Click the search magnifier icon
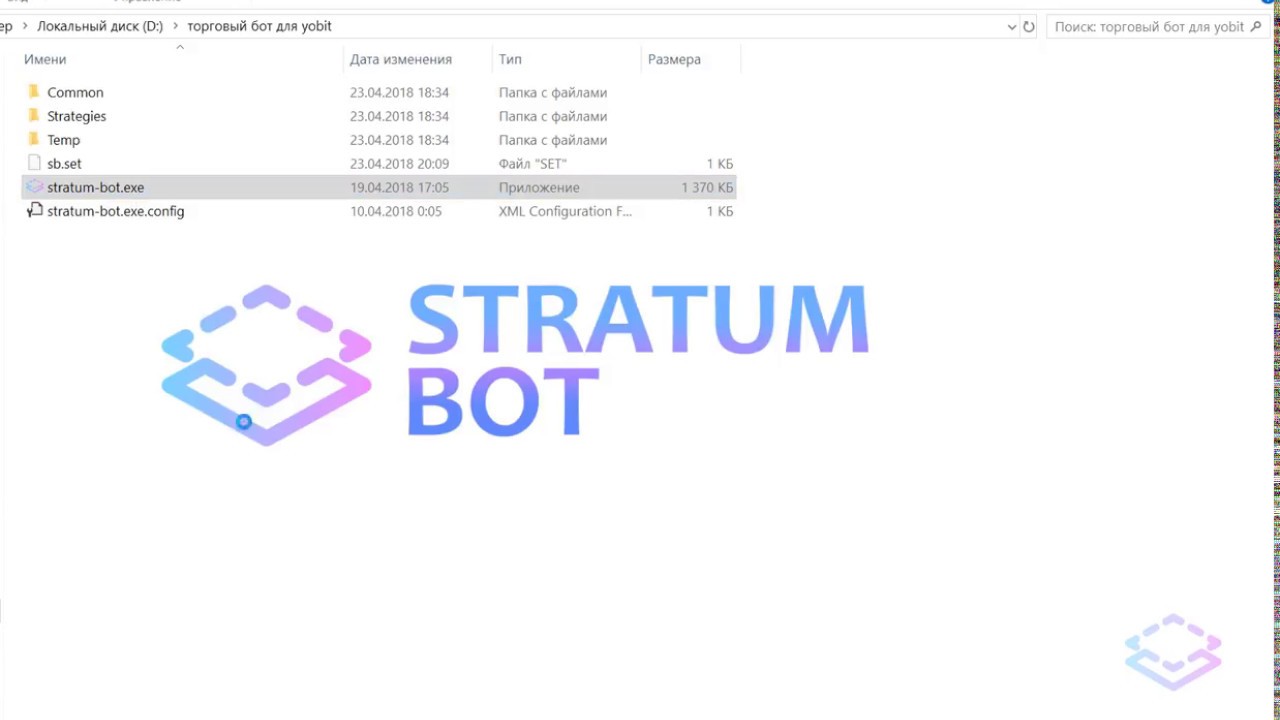 tap(1256, 27)
